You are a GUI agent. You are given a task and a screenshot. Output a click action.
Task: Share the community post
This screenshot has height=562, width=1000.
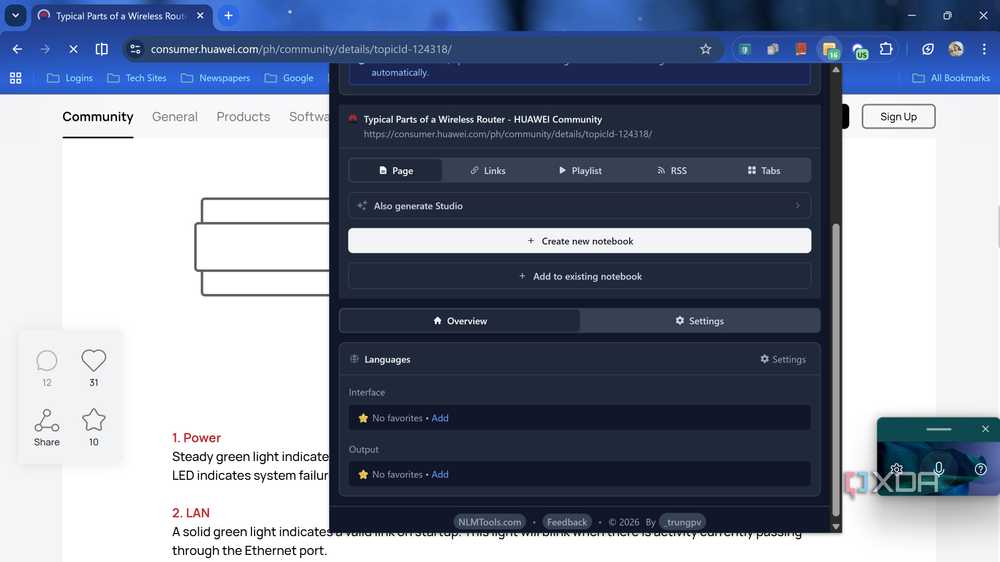point(47,427)
